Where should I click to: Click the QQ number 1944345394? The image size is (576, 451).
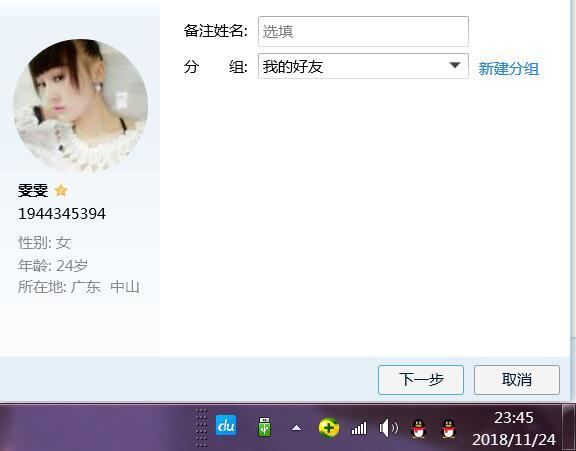point(62,214)
